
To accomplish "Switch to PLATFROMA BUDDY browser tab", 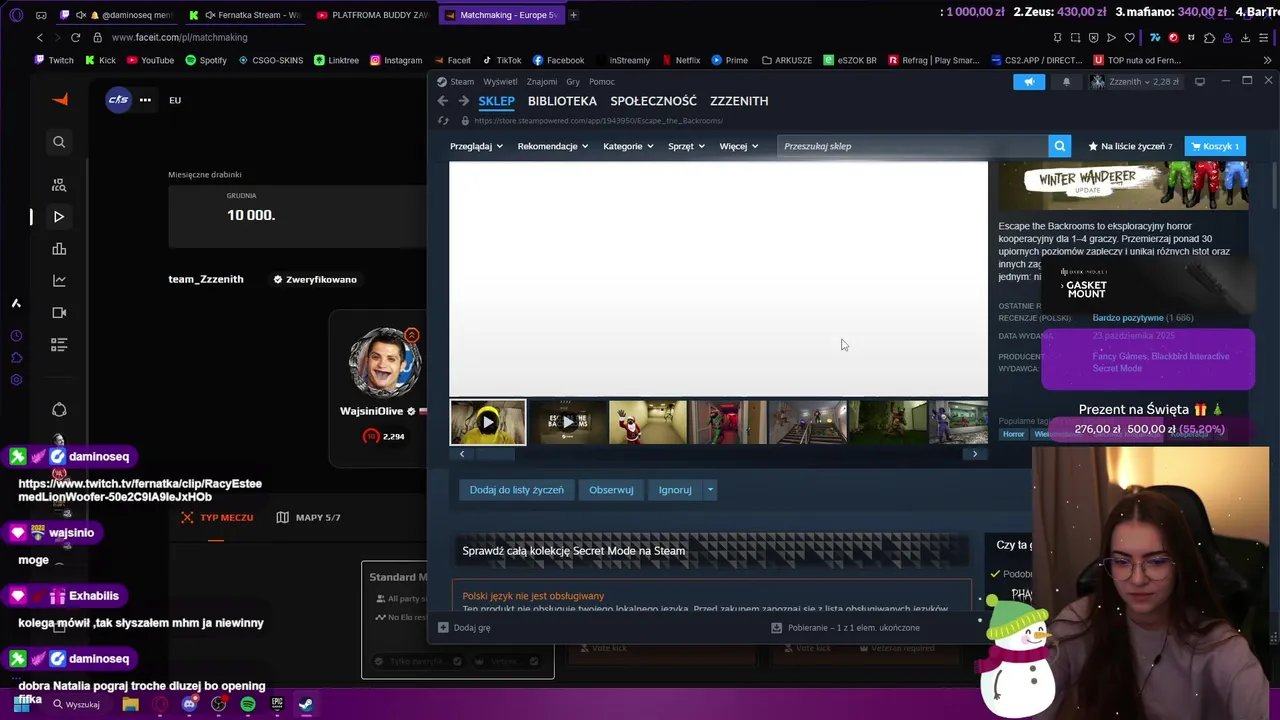I will 371,15.
